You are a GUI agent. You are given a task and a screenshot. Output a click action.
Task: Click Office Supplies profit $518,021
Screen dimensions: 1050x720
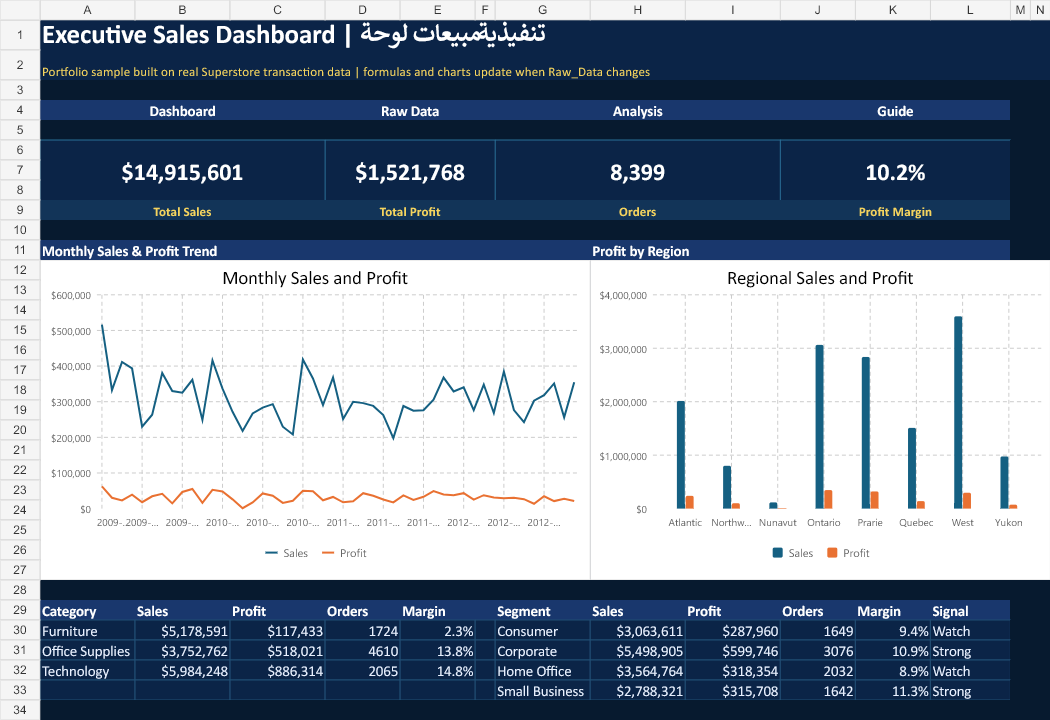pyautogui.click(x=277, y=651)
